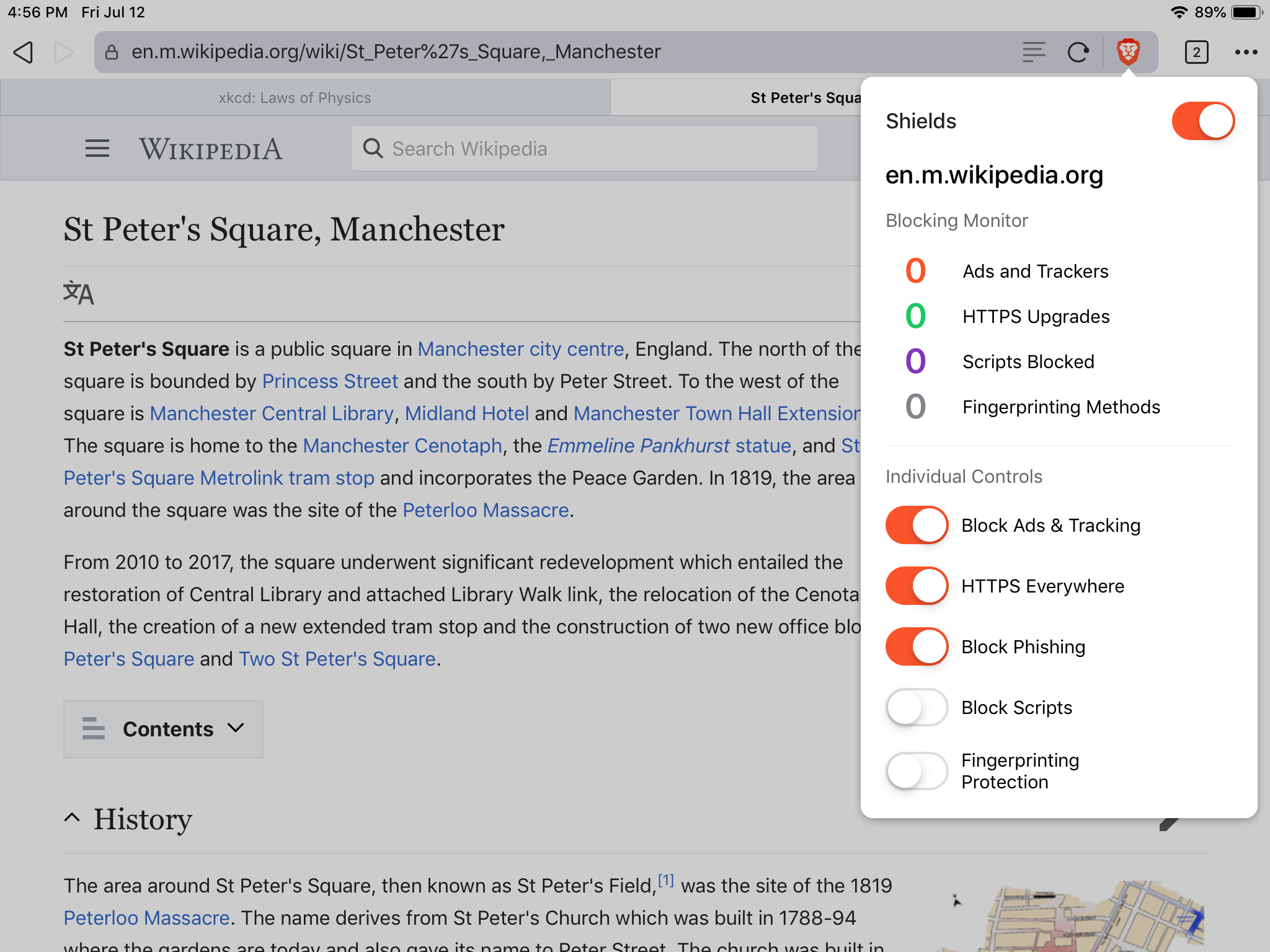Tap the back navigation arrow
The height and width of the screenshot is (952, 1270).
pyautogui.click(x=24, y=52)
